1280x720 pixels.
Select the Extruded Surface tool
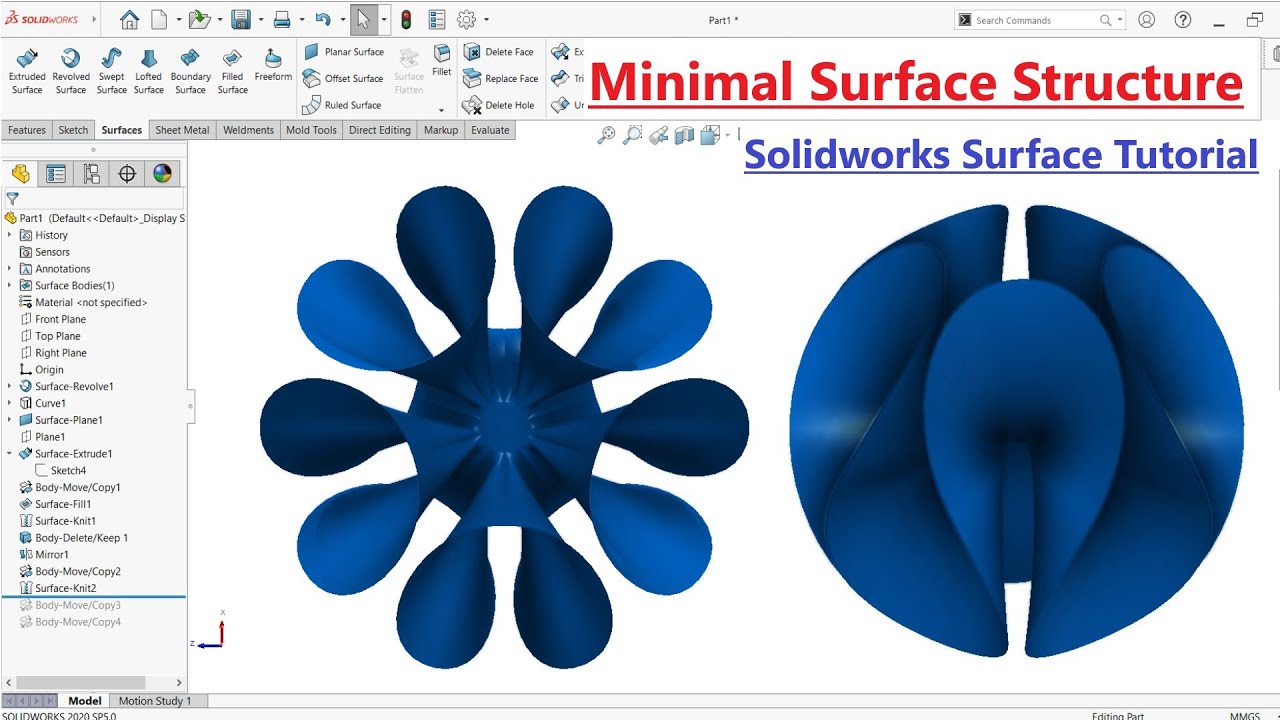coord(27,71)
